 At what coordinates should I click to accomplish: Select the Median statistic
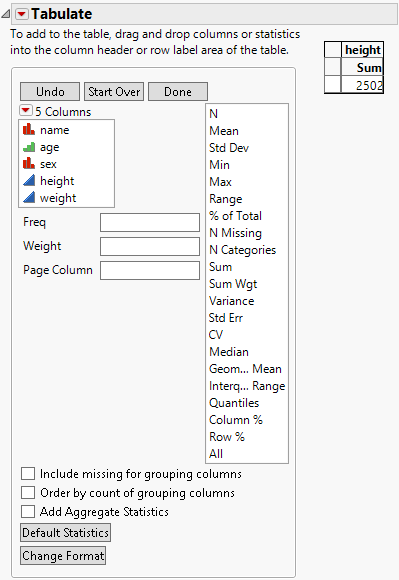point(229,352)
